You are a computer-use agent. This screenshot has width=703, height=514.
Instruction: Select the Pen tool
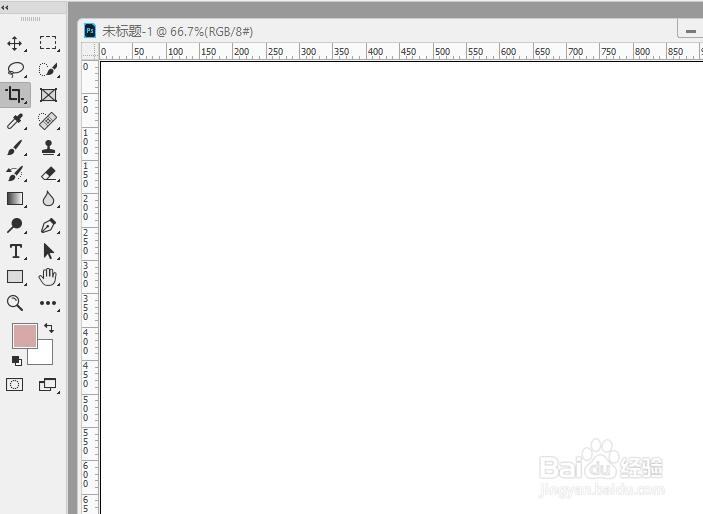pos(48,226)
